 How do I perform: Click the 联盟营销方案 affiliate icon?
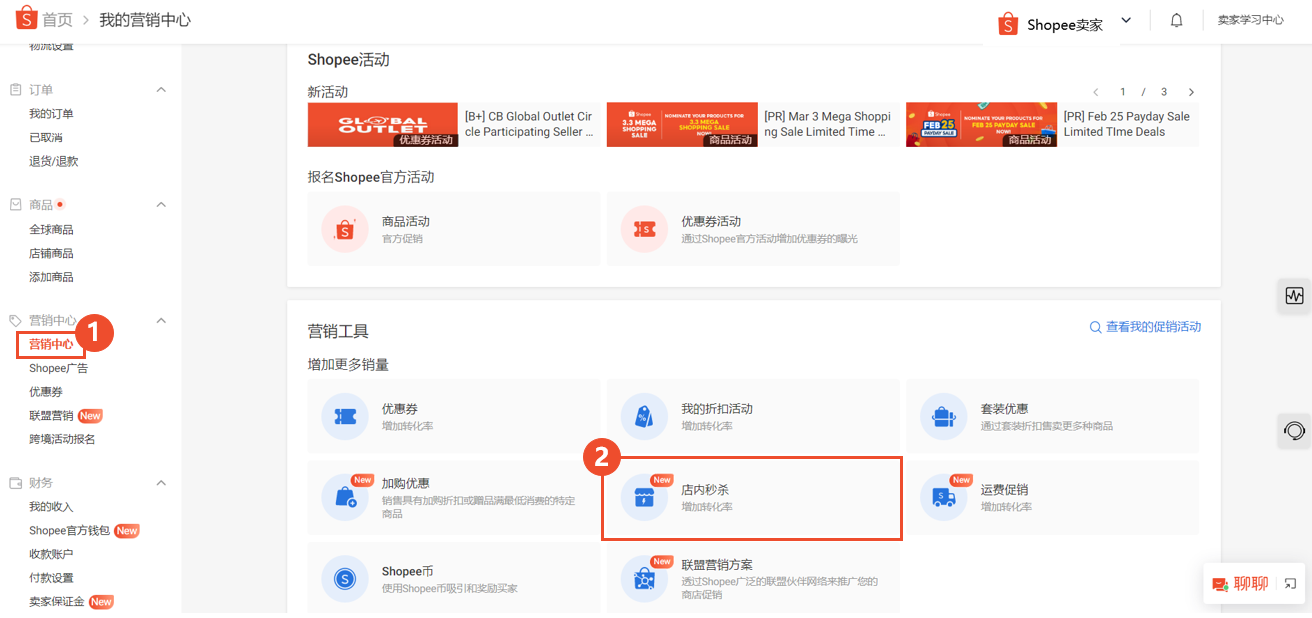(x=645, y=578)
